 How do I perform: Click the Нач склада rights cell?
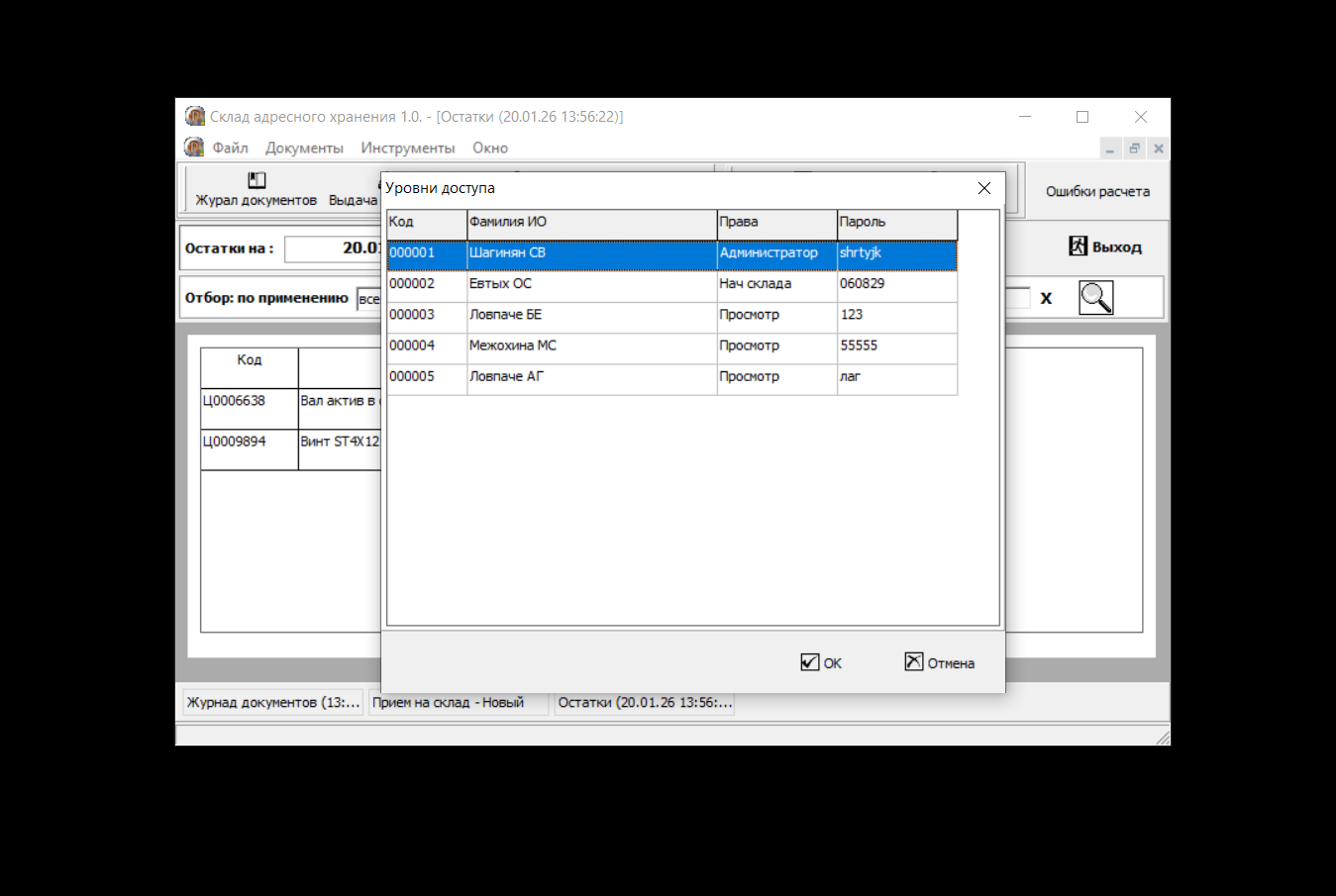776,286
